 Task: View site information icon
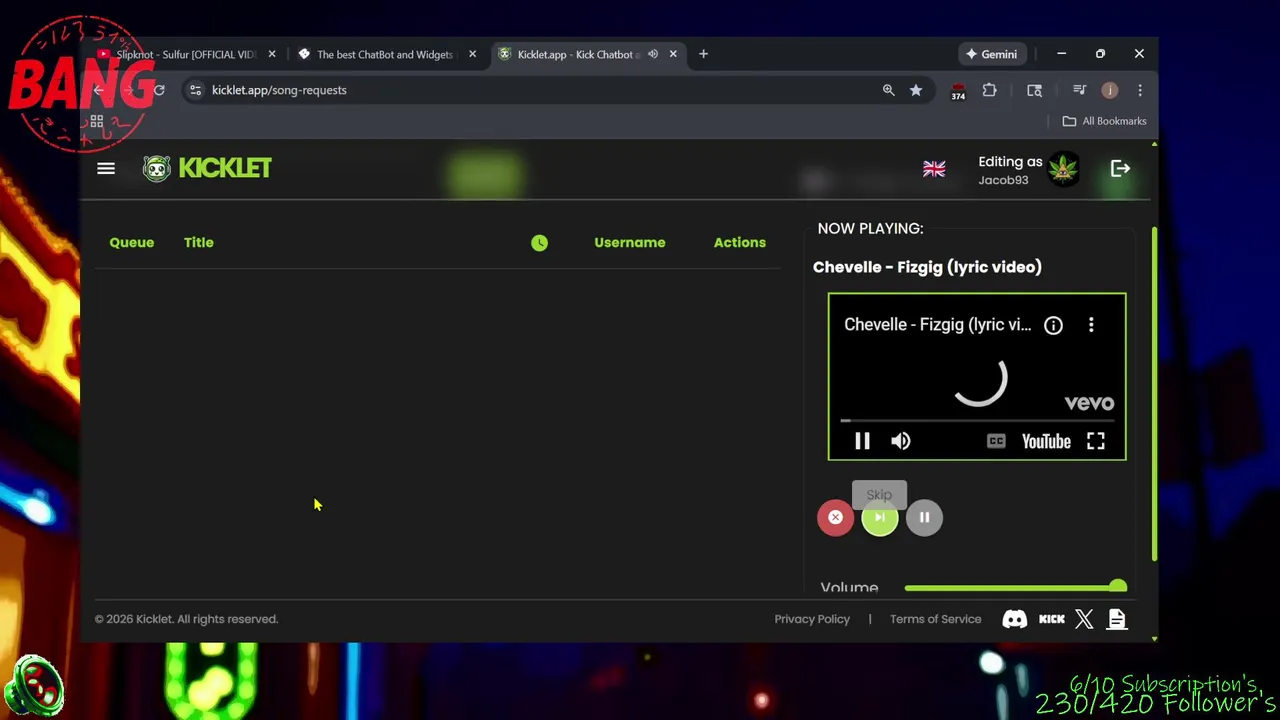(195, 90)
